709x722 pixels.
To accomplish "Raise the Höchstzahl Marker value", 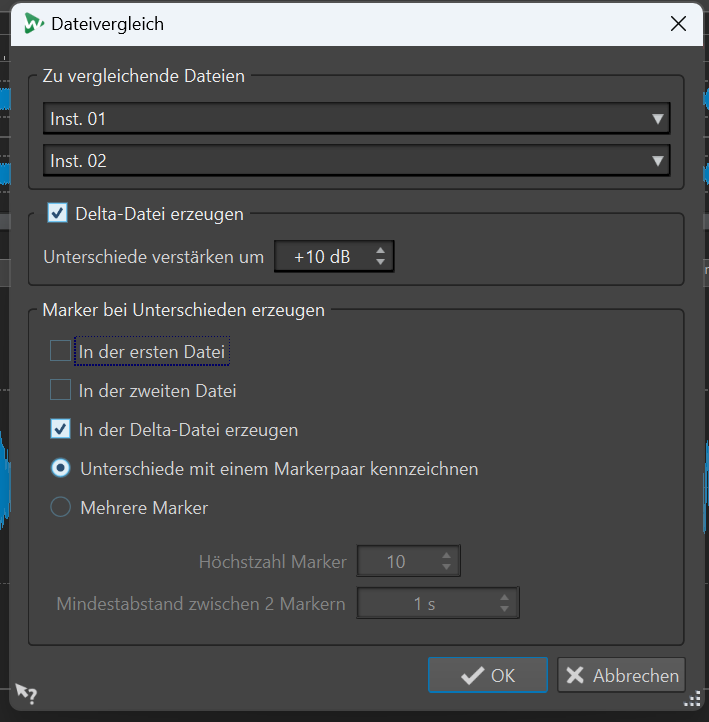I will (x=447, y=556).
